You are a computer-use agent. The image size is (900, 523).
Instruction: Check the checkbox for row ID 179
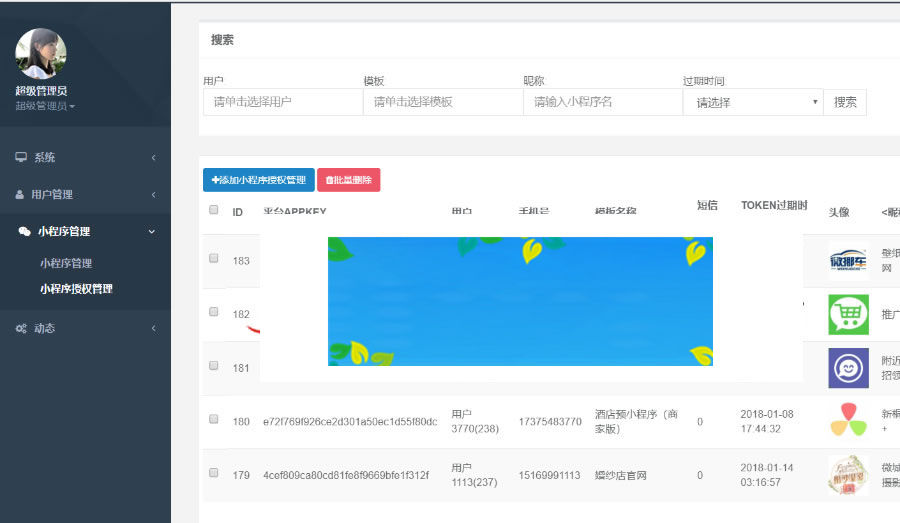coord(213,472)
